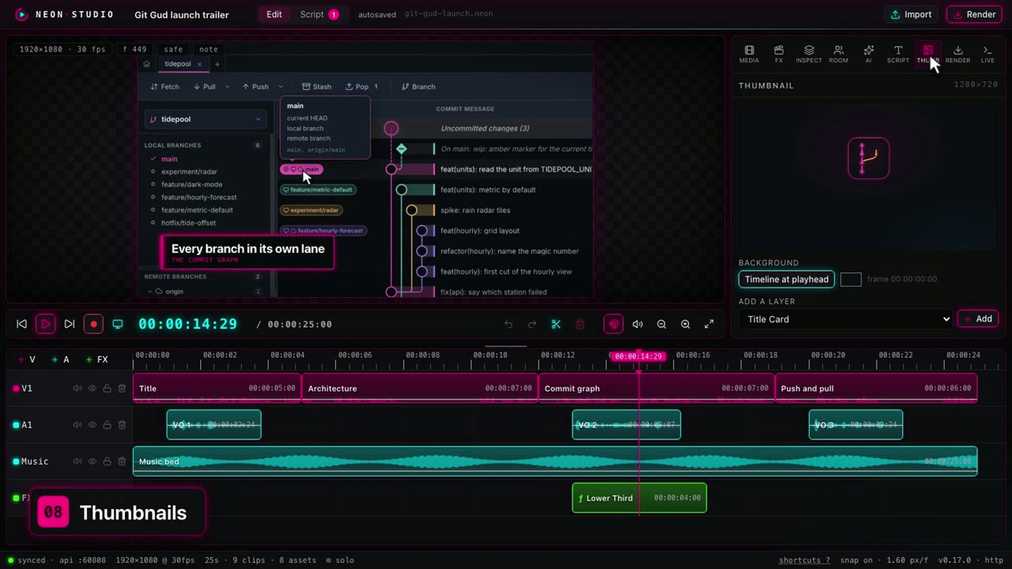Toggle snap on in status bar
The image size is (1012, 569).
(858, 560)
